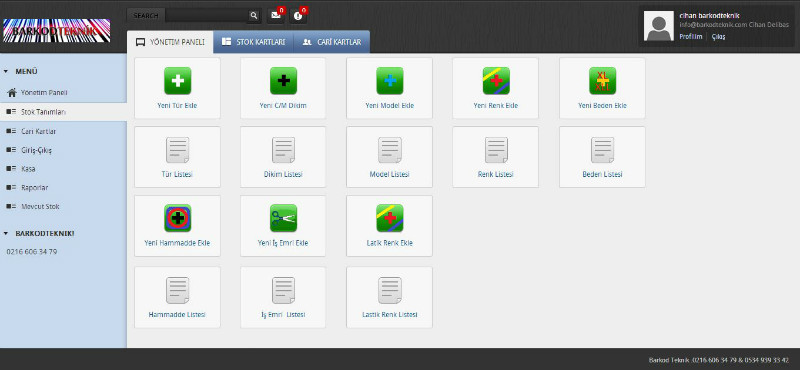This screenshot has height=370, width=800.
Task: Click the Yeni Model Ekle label
Action: click(390, 106)
